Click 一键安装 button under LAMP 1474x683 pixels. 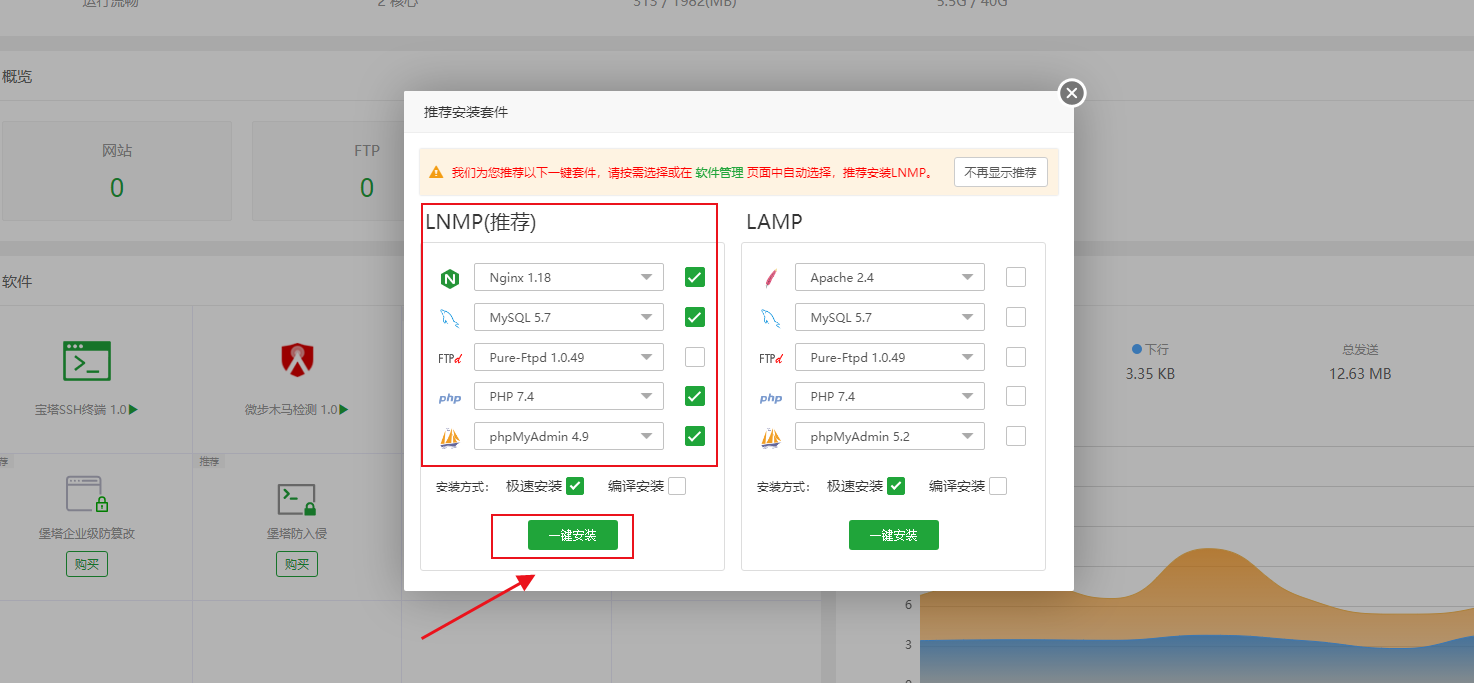click(x=894, y=535)
